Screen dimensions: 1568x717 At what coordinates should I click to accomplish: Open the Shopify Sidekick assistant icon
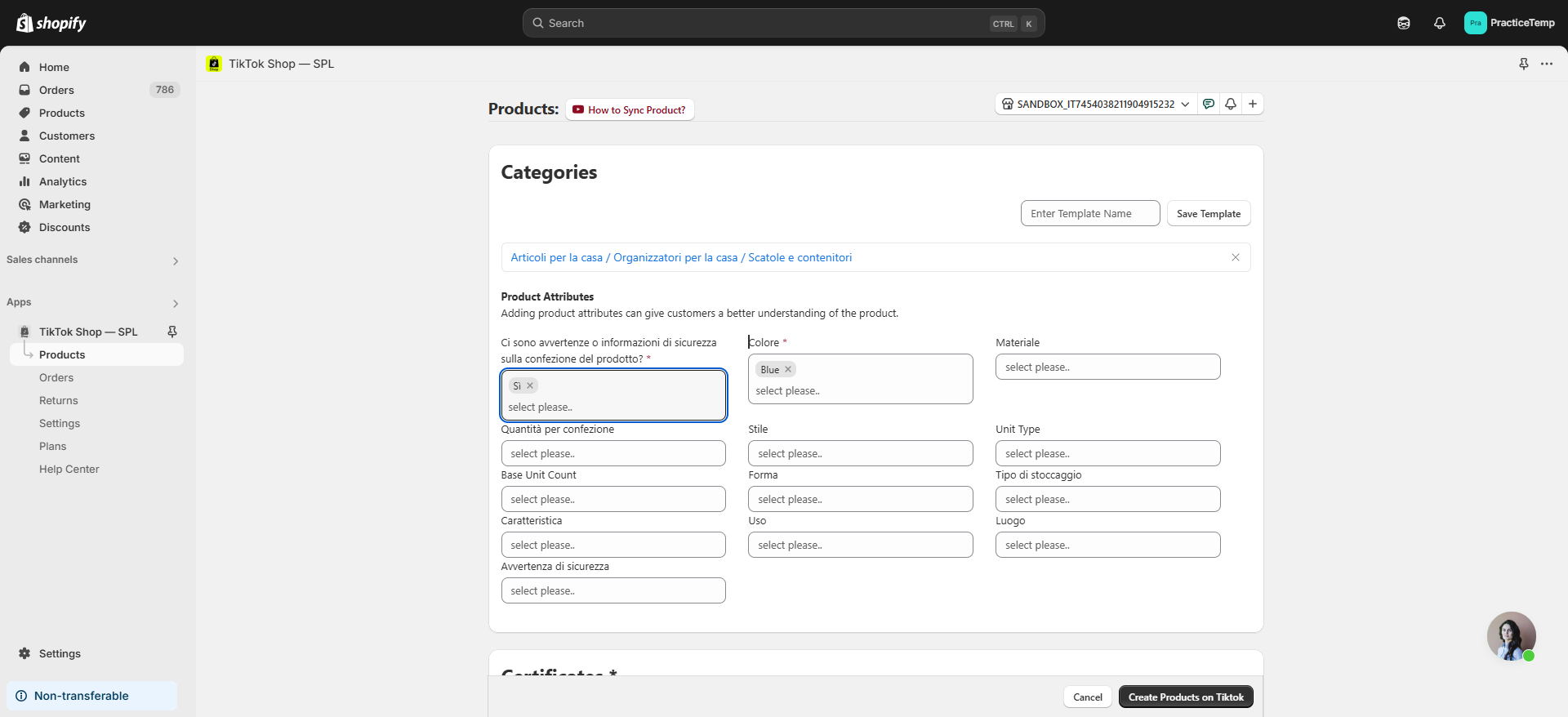click(1403, 23)
